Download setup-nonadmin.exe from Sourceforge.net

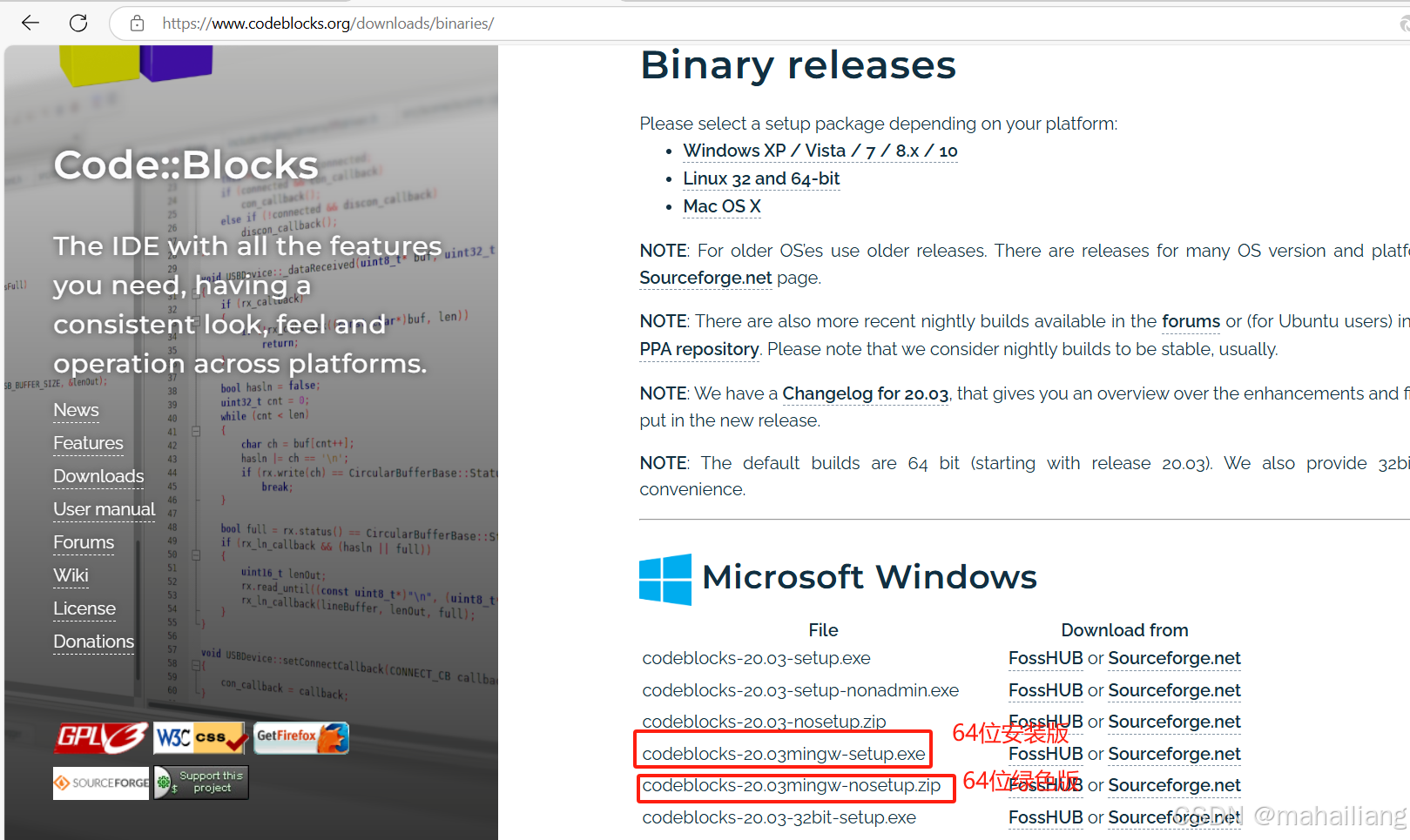coord(1174,690)
